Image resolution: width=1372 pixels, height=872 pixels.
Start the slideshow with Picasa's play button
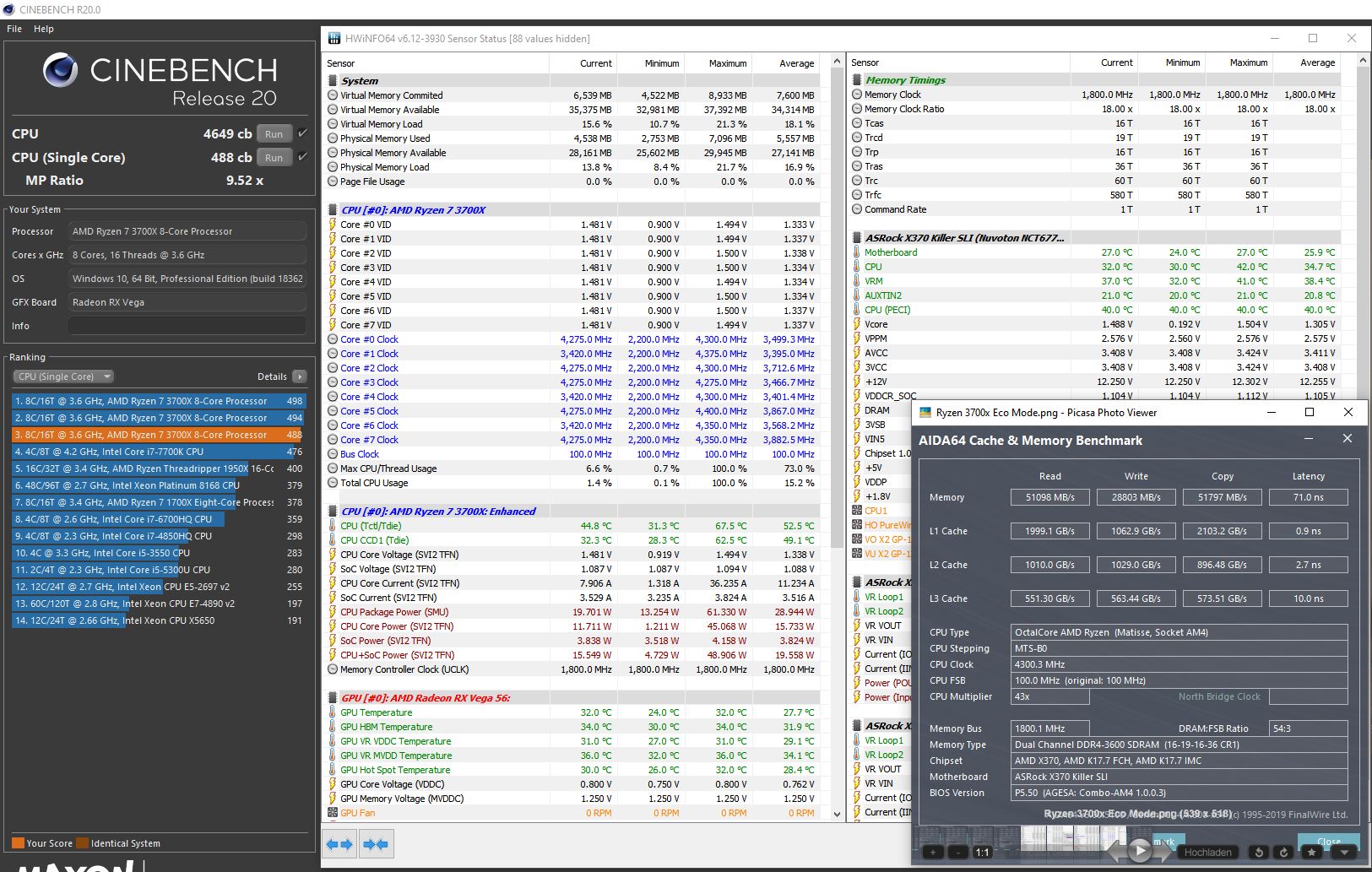[1142, 851]
